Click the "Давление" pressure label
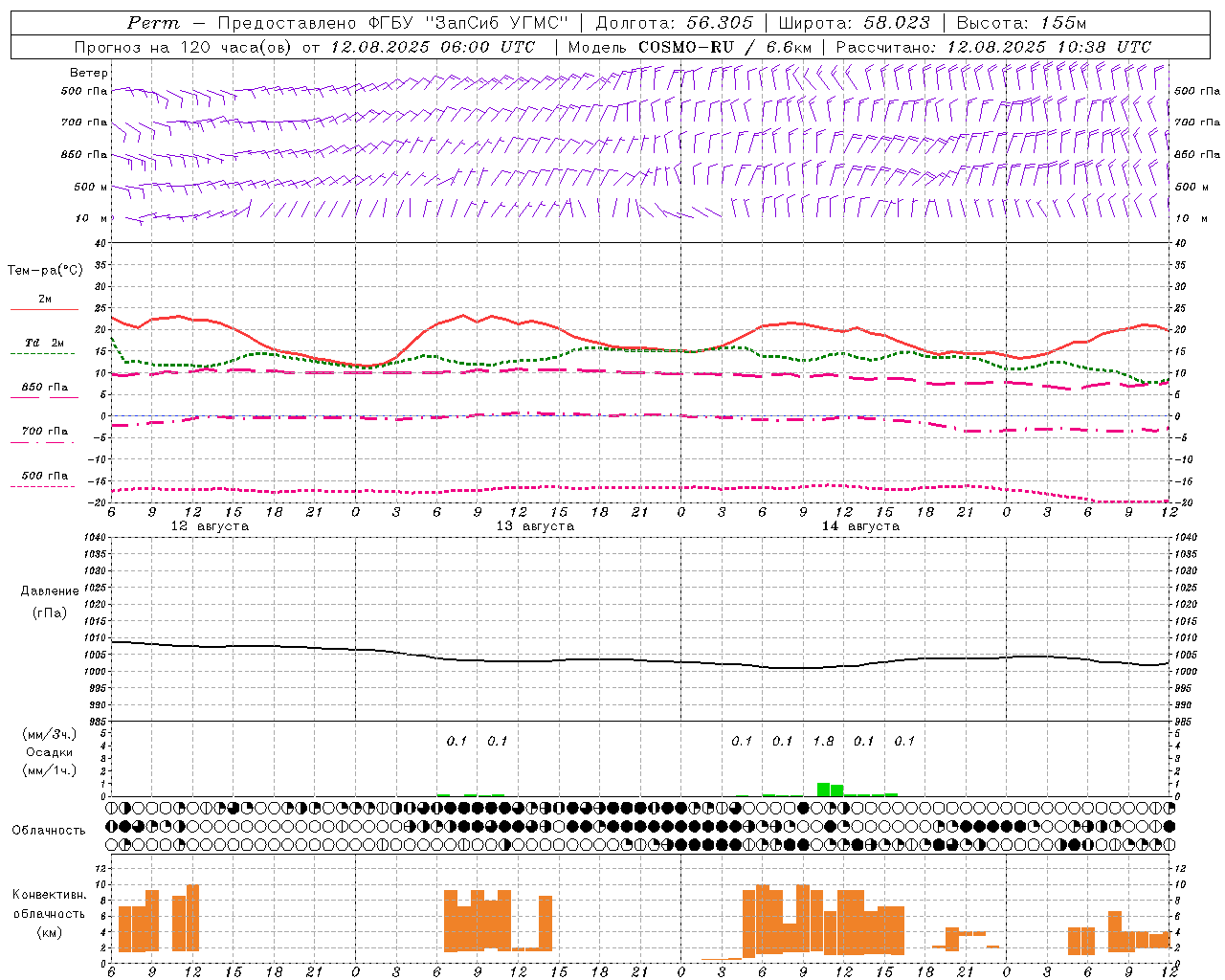This screenshot has width=1225, height=980. 50,591
